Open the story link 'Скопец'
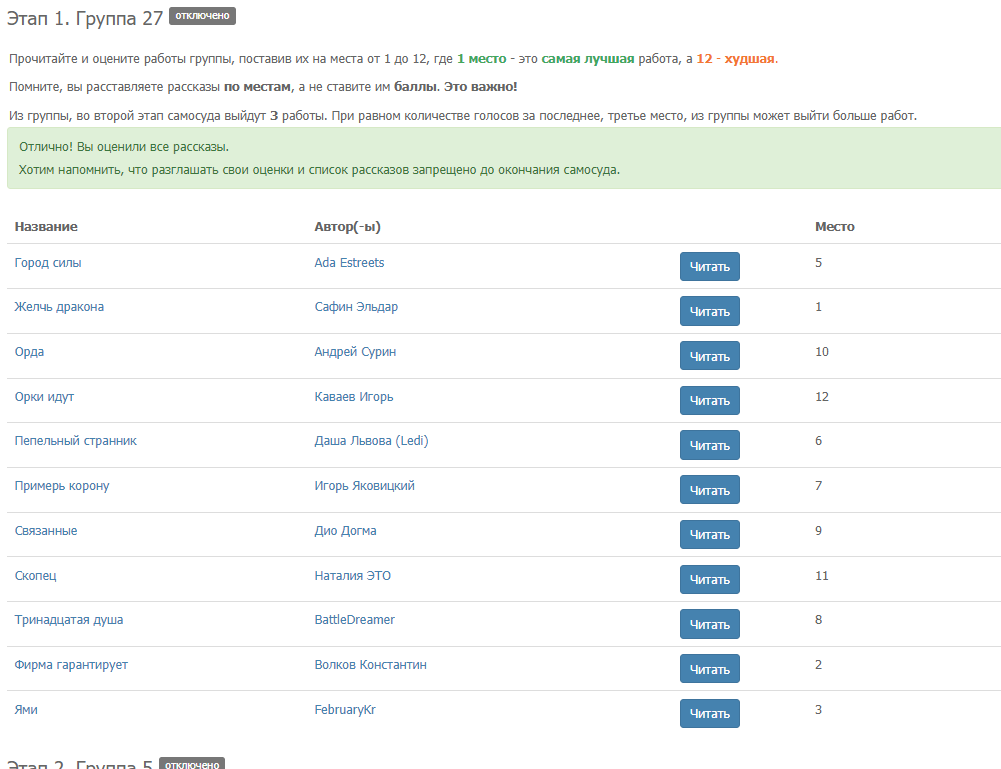The width and height of the screenshot is (1001, 769). (x=36, y=576)
